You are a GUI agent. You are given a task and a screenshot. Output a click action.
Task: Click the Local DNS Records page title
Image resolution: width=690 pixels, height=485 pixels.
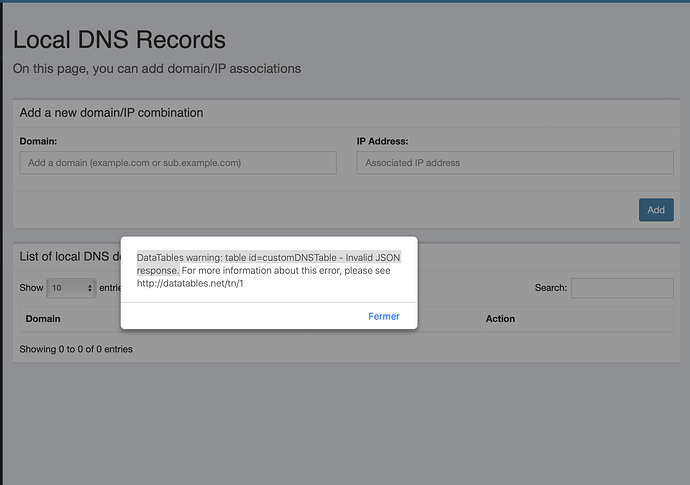click(119, 40)
